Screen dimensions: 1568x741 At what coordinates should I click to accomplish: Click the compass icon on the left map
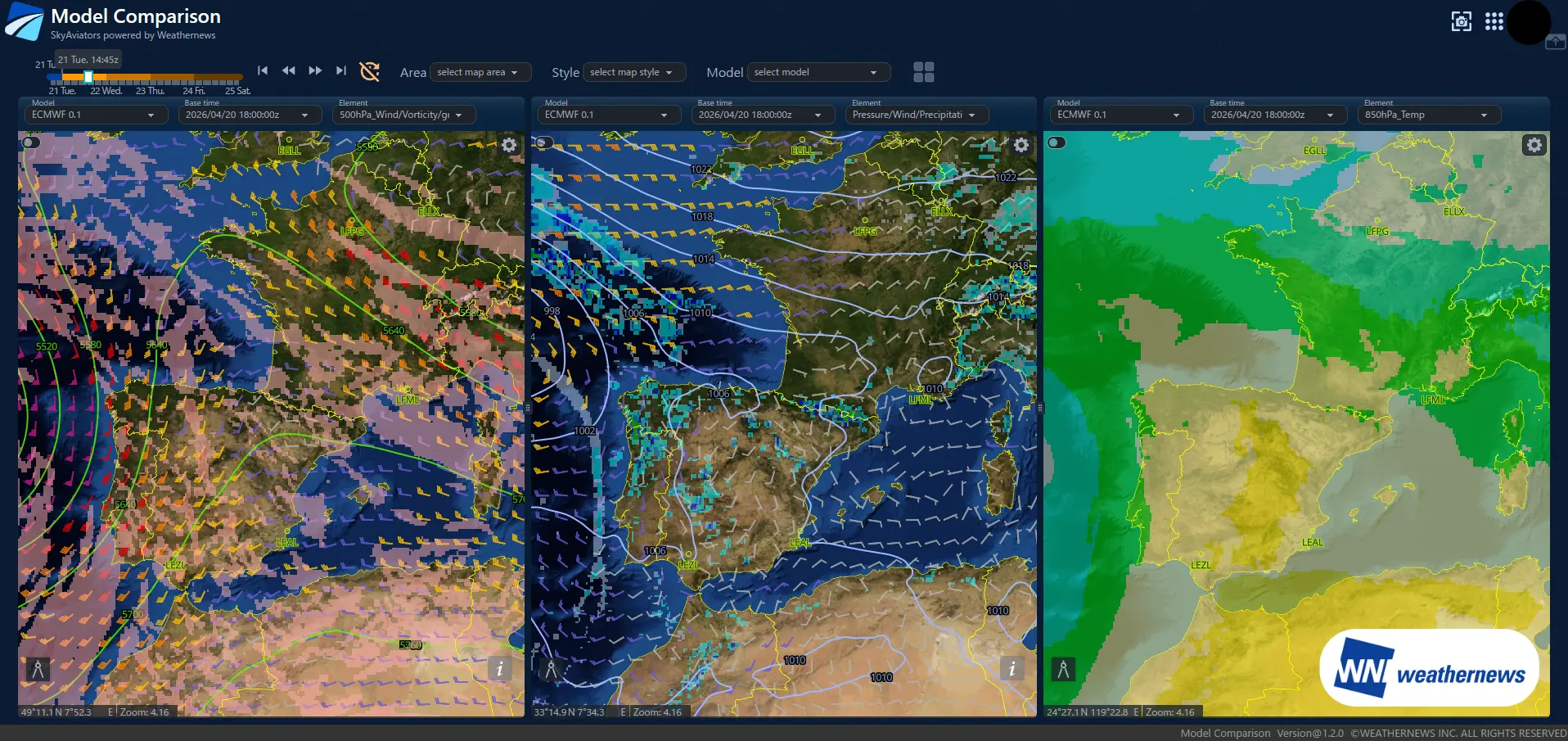tap(38, 668)
